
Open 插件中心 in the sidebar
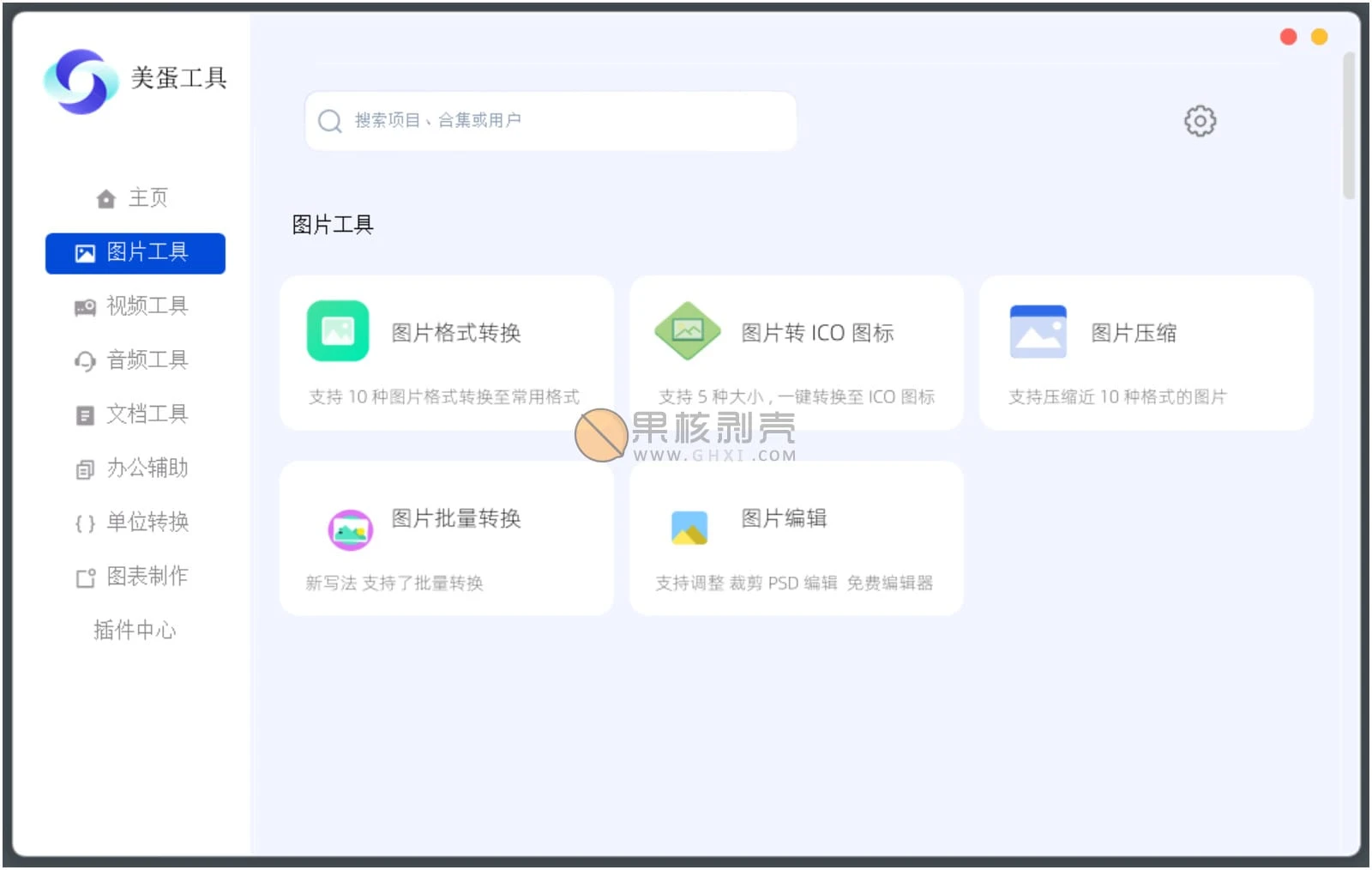click(135, 631)
